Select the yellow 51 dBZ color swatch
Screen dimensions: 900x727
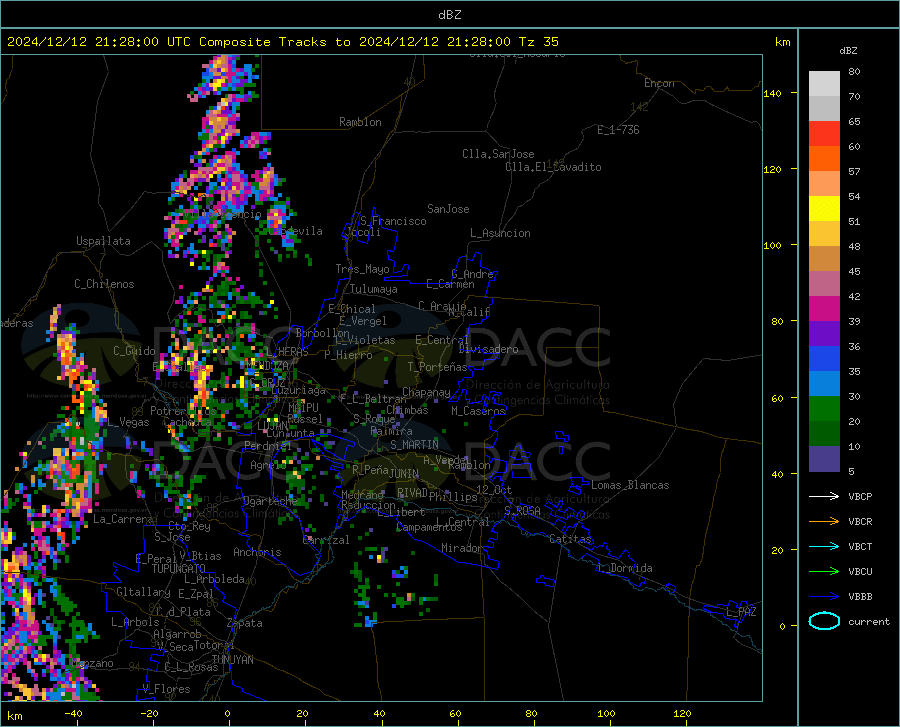point(824,209)
